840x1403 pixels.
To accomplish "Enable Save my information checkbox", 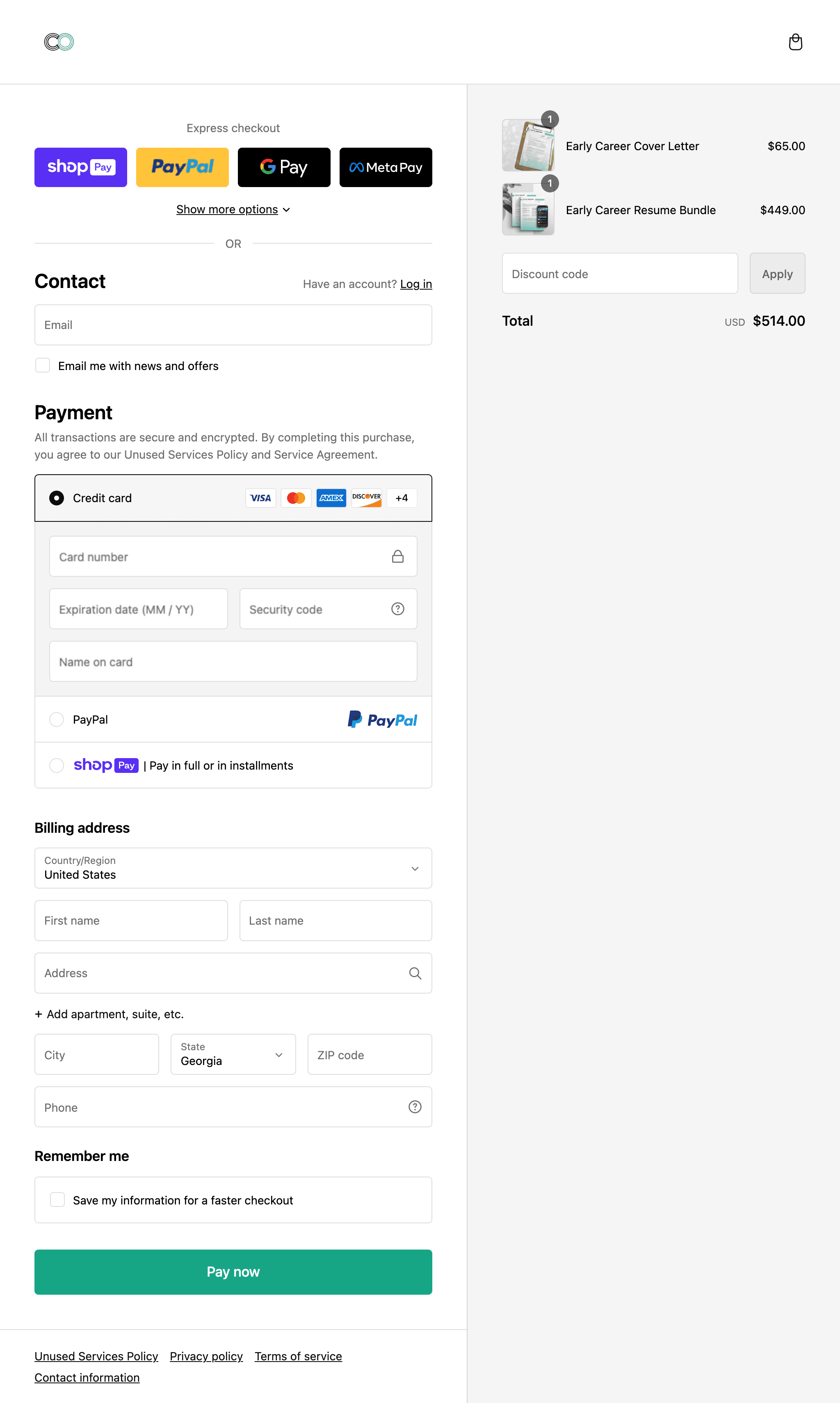I will coord(58,1200).
